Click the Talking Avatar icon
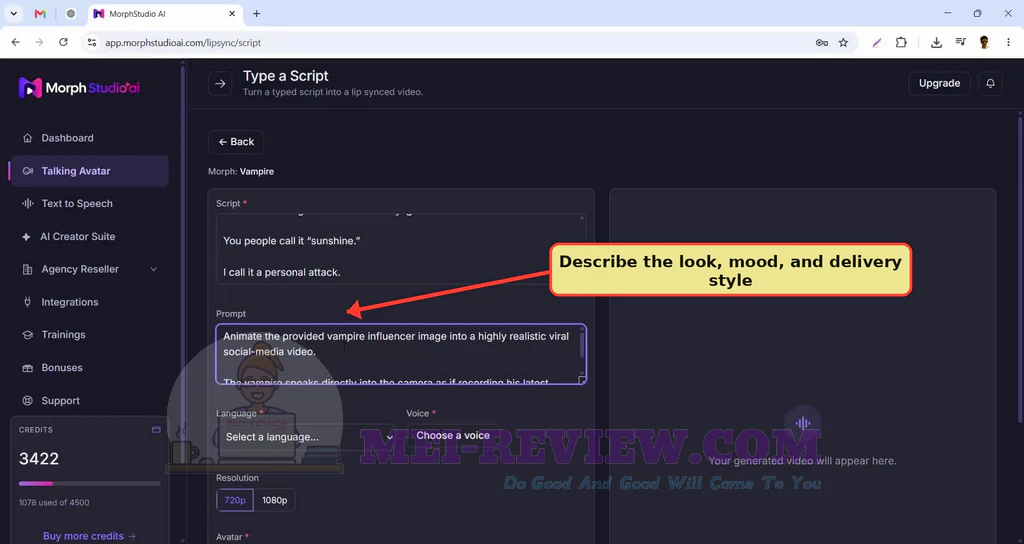The image size is (1024, 544). tap(27, 171)
